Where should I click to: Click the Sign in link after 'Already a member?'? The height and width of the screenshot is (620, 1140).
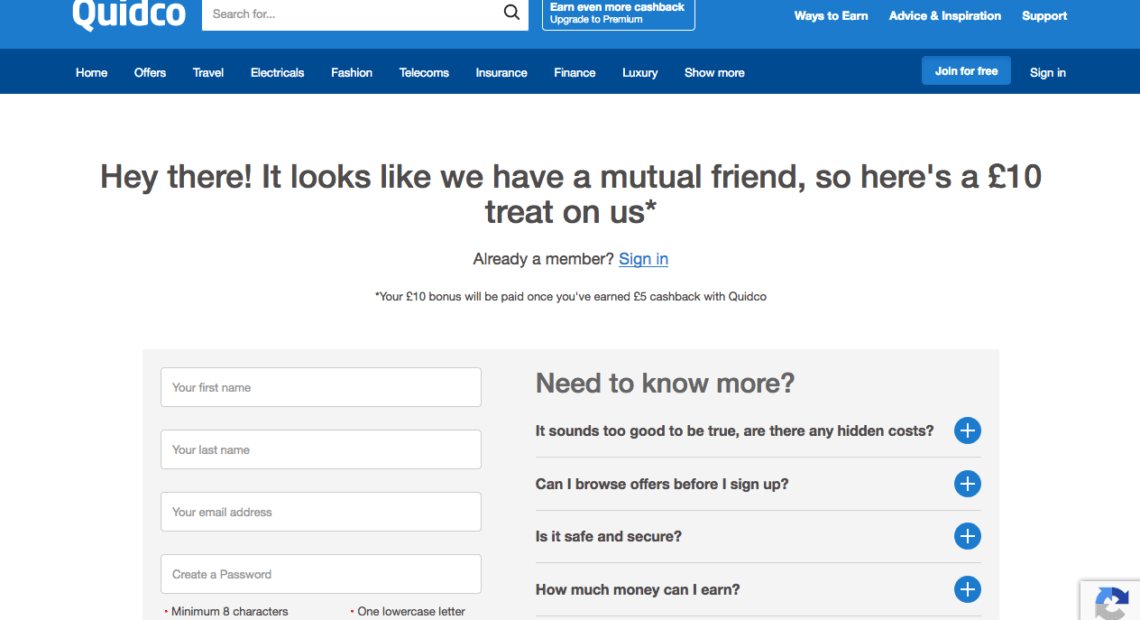coord(643,259)
